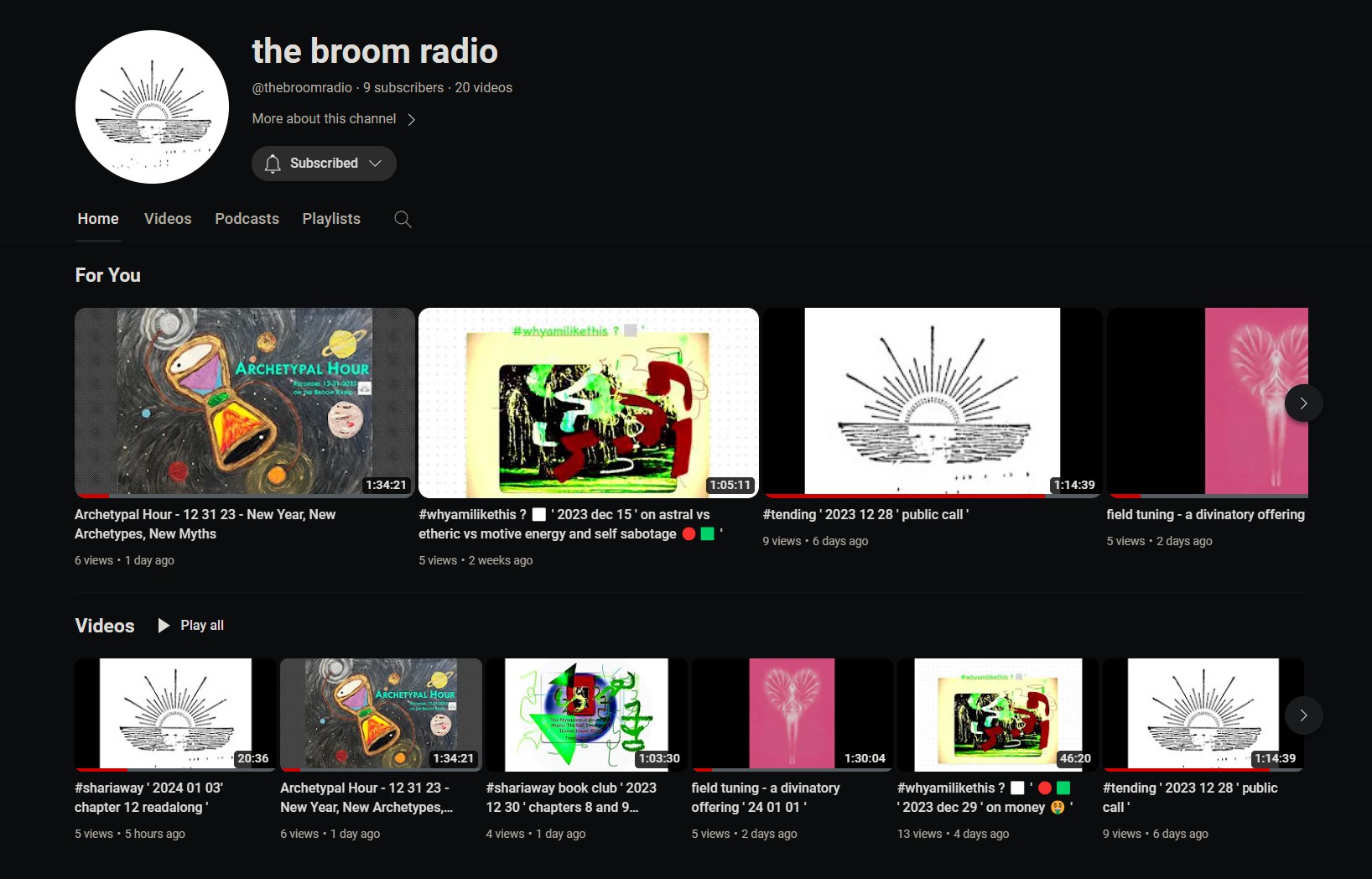
Task: Open Archetypal Hour video title in For You
Action: [x=205, y=524]
